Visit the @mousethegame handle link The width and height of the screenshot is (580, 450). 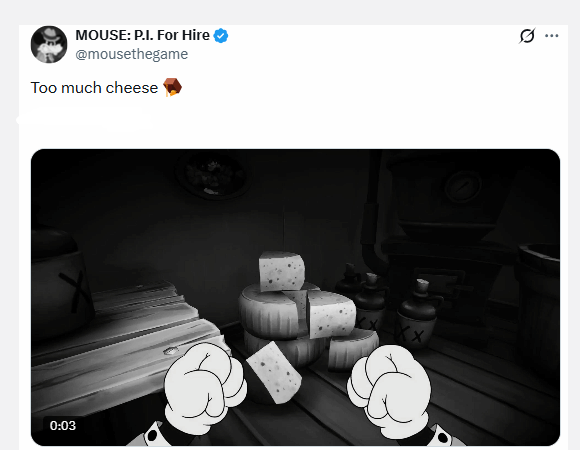132,54
